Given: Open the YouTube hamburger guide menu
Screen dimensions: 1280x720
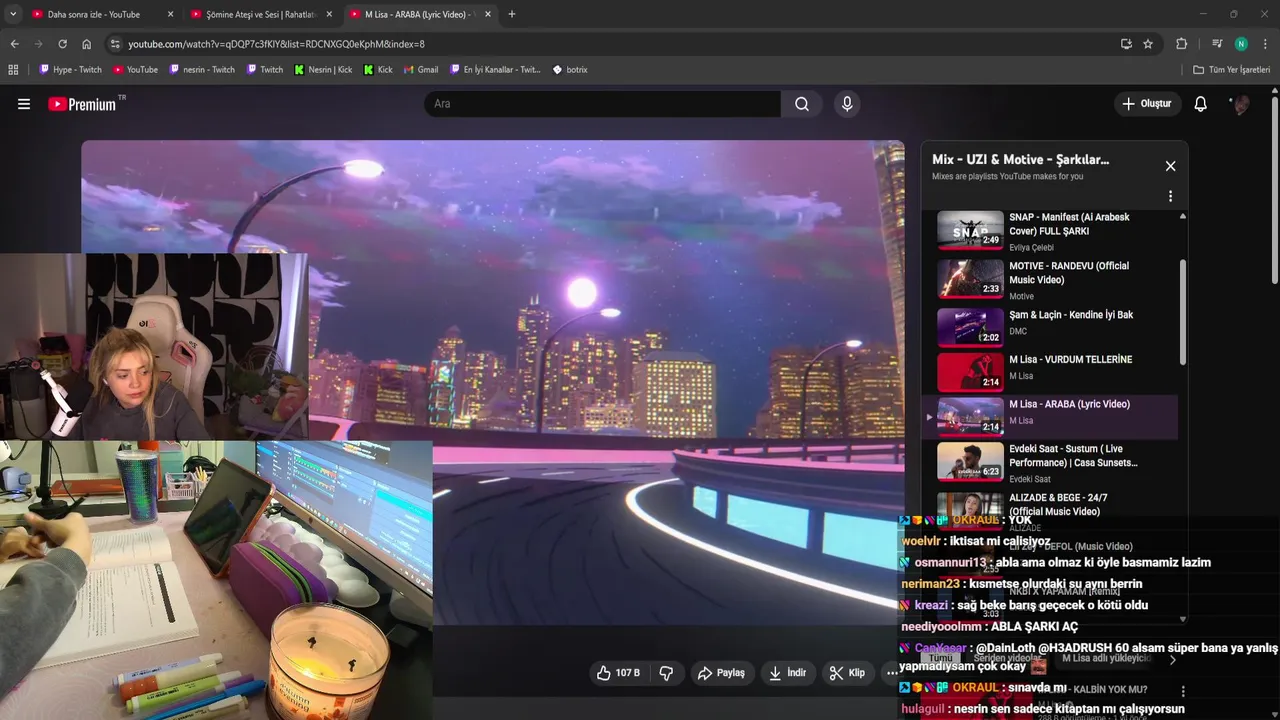Looking at the screenshot, I should click(x=24, y=104).
